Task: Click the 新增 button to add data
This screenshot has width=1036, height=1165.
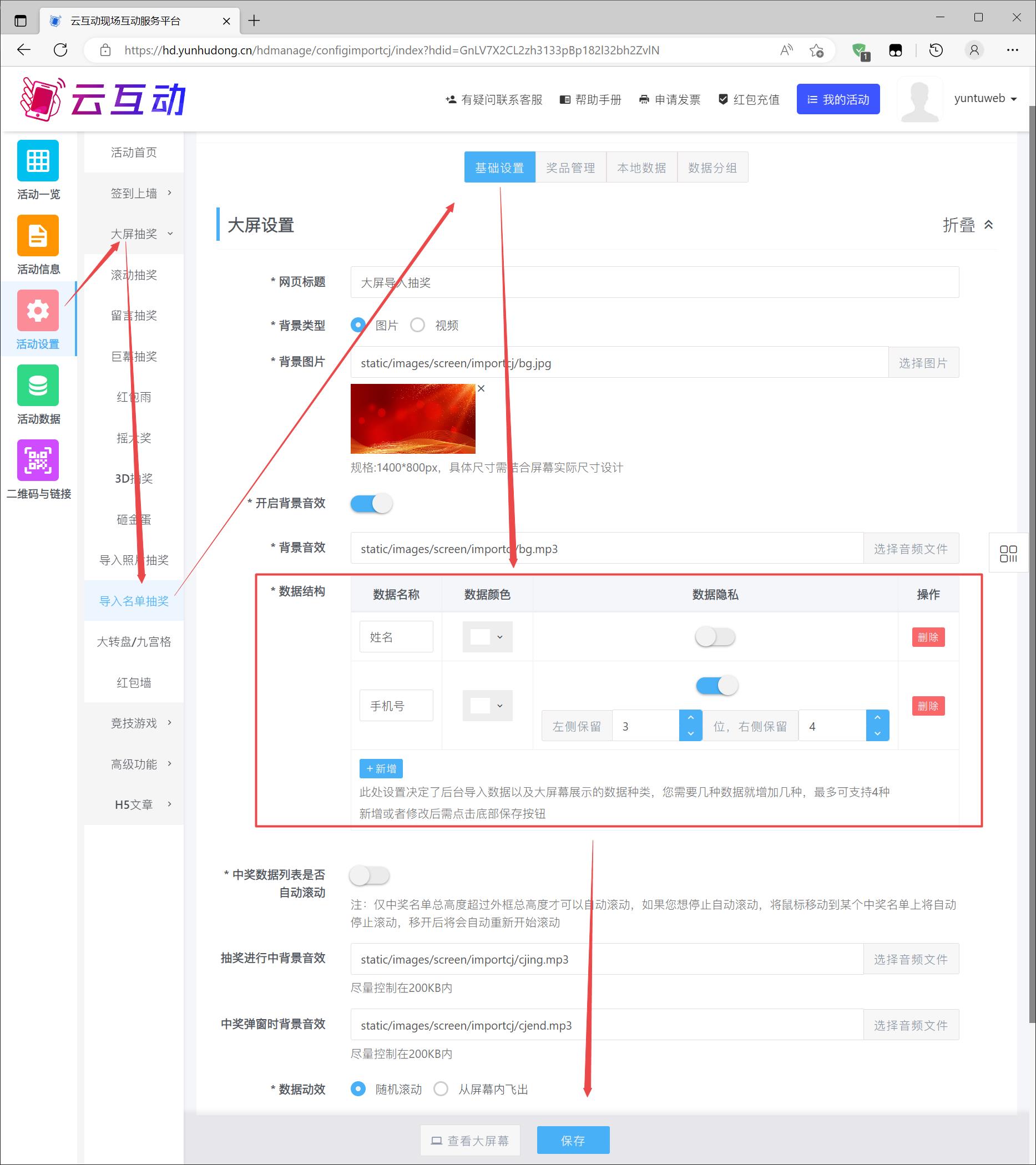Action: 381,768
